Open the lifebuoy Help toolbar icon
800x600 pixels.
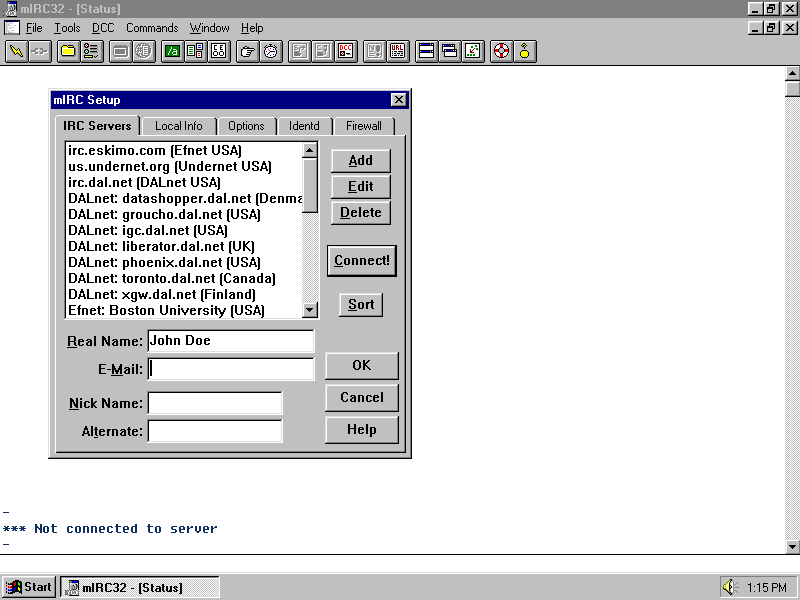[502, 52]
